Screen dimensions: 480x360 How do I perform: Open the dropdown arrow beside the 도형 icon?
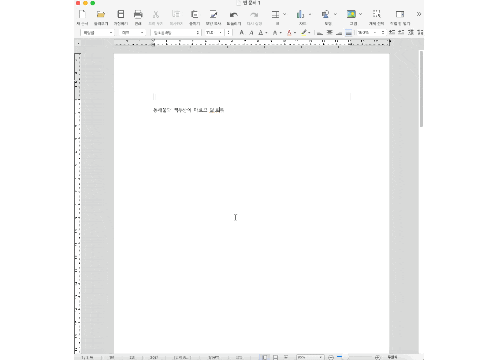[335, 14]
